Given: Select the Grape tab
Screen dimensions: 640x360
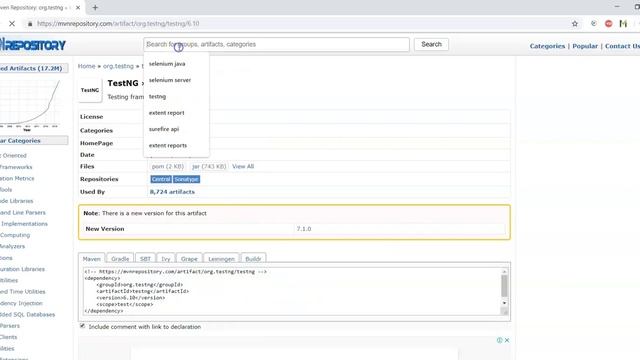Looking at the screenshot, I should [x=189, y=259].
